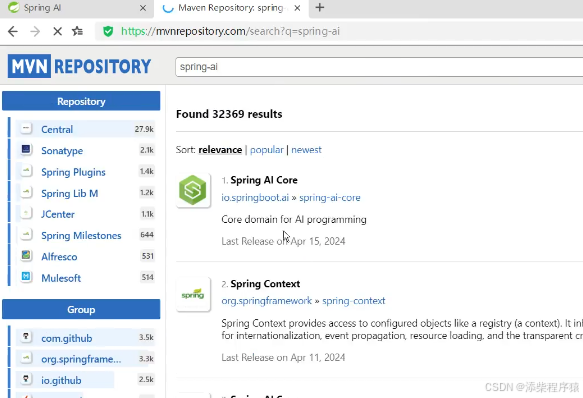Click the green security shield icon
Image resolution: width=583 pixels, height=398 pixels.
click(108, 31)
